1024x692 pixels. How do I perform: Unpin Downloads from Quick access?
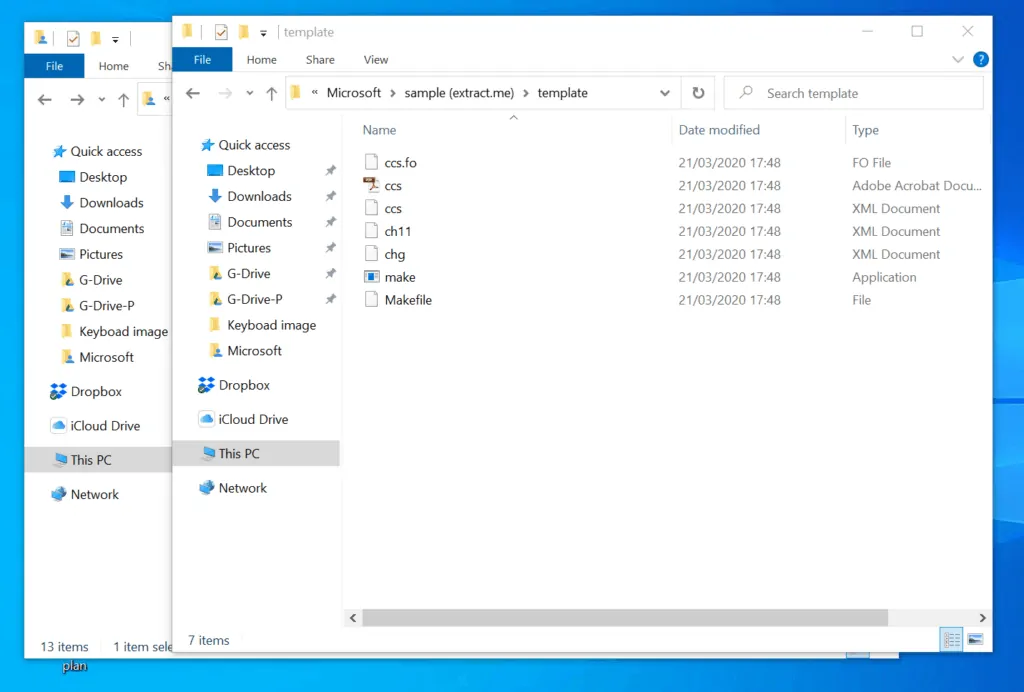point(330,196)
